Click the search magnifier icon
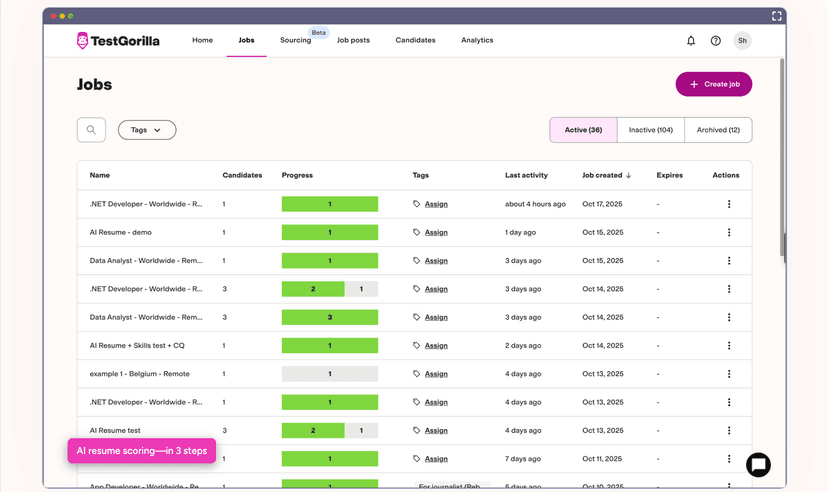The width and height of the screenshot is (828, 492). click(x=91, y=130)
